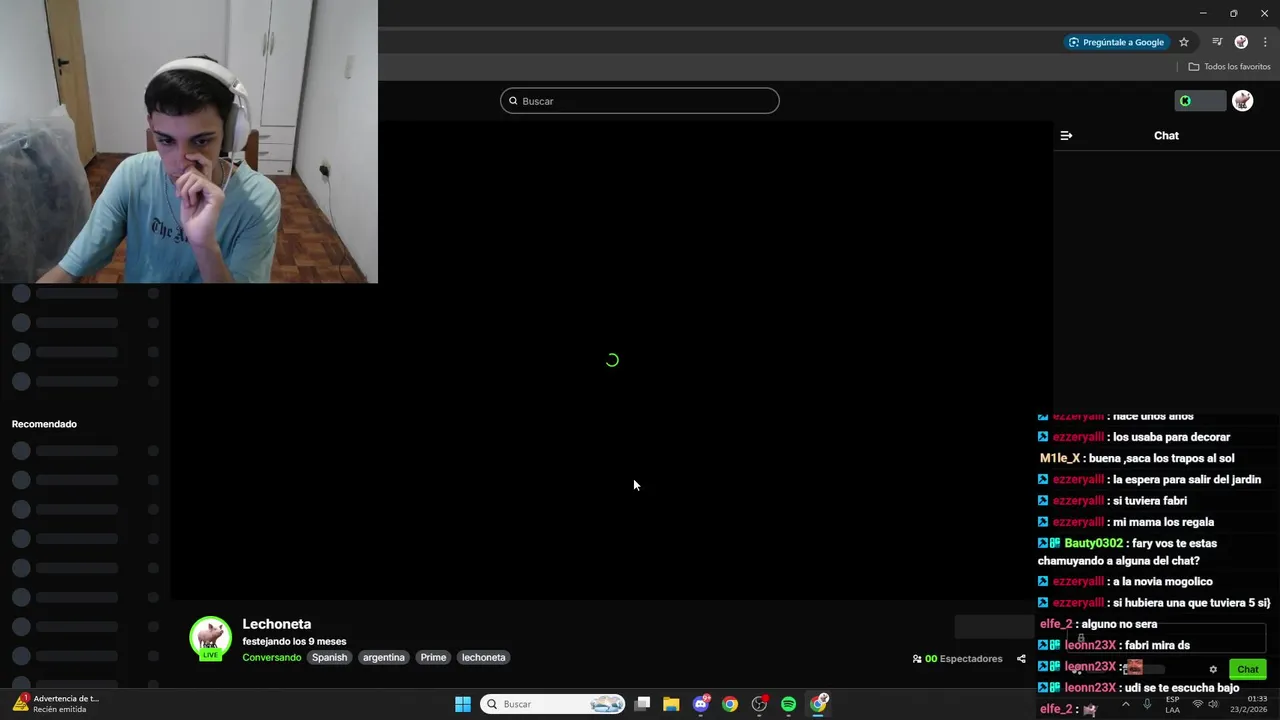Bookmark this page with the star icon
1280x720 pixels.
click(1184, 42)
